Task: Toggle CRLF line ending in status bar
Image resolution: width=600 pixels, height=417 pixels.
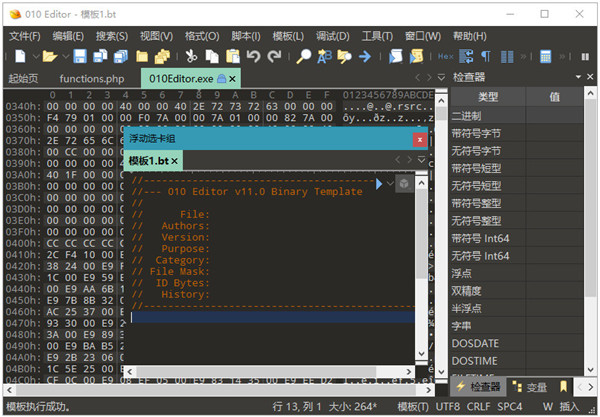Action: tap(479, 407)
